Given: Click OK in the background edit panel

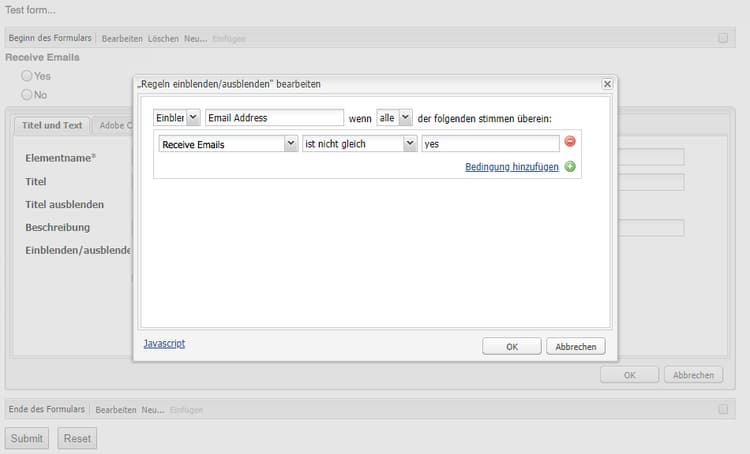Looking at the screenshot, I should 629,375.
